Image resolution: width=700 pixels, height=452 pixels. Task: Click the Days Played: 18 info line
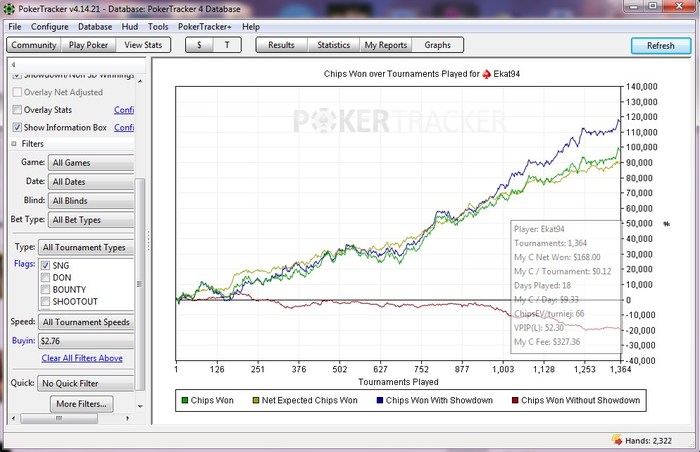point(542,285)
